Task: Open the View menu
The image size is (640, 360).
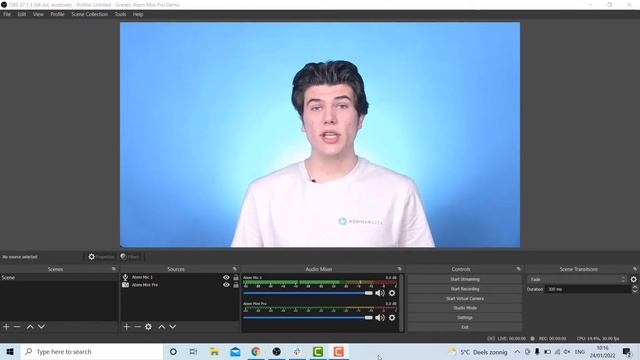Action: (x=38, y=14)
